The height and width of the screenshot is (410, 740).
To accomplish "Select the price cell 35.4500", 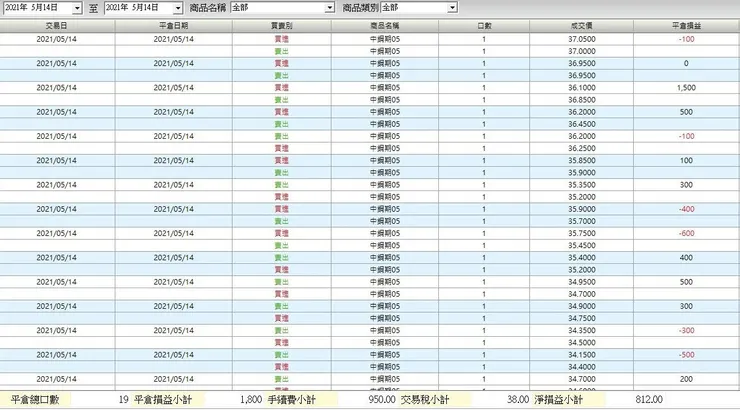I will pyautogui.click(x=581, y=246).
